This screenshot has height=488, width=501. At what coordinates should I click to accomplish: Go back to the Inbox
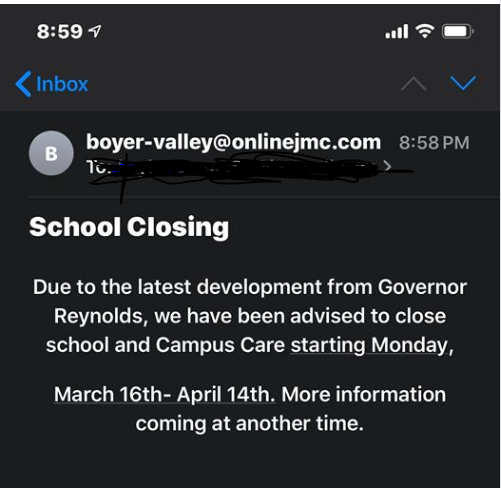(x=52, y=84)
